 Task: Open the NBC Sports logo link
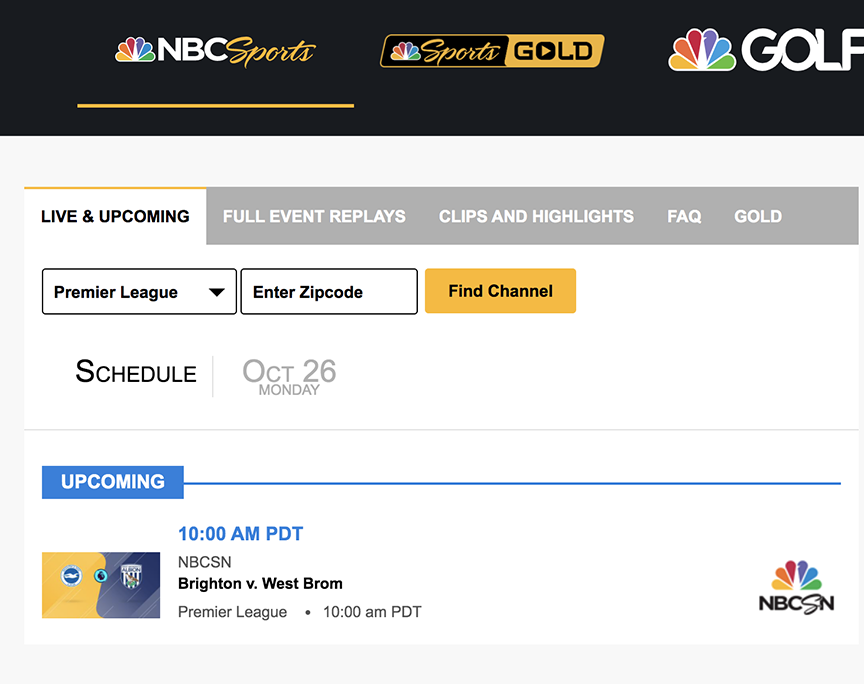pos(215,51)
